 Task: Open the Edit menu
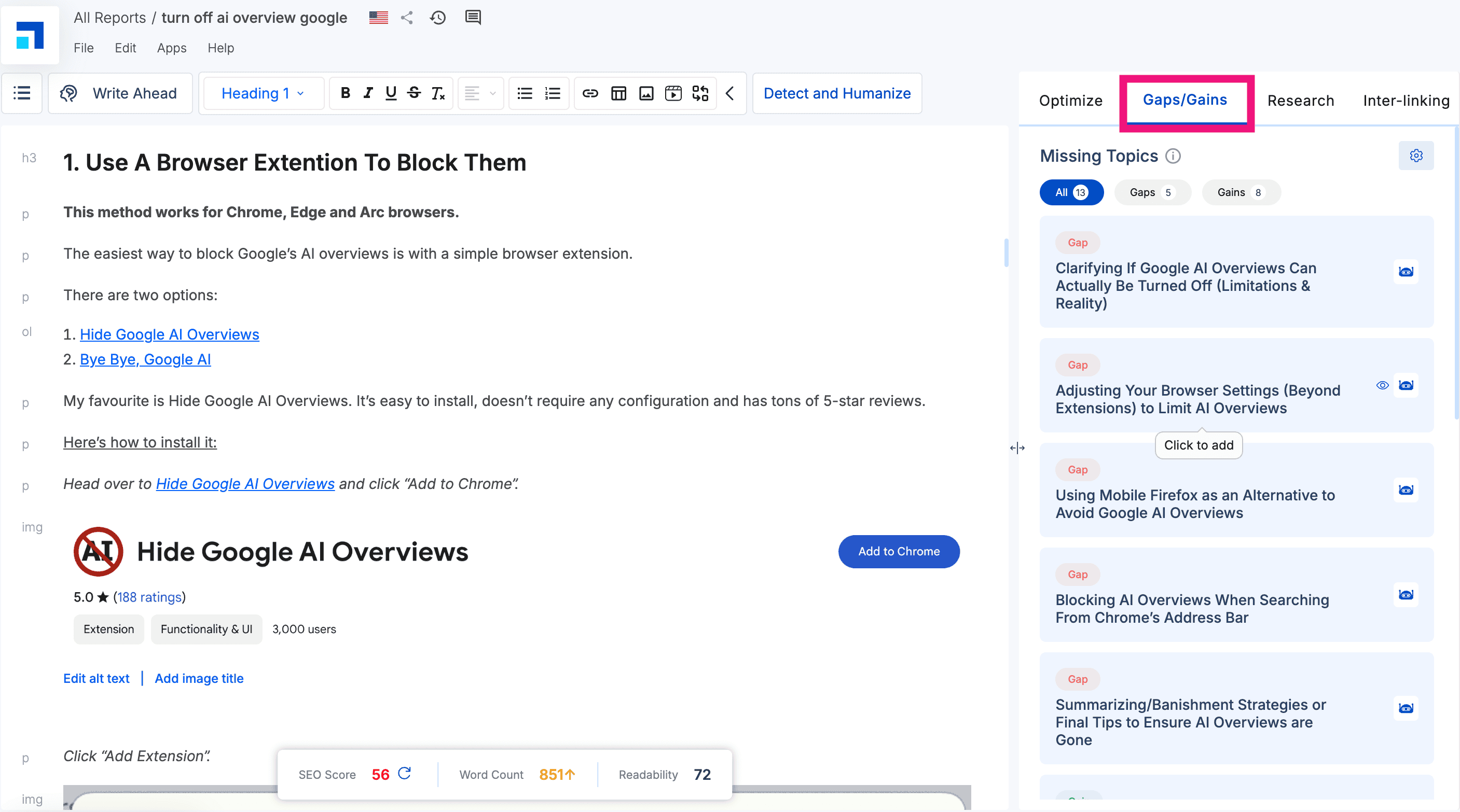point(125,48)
